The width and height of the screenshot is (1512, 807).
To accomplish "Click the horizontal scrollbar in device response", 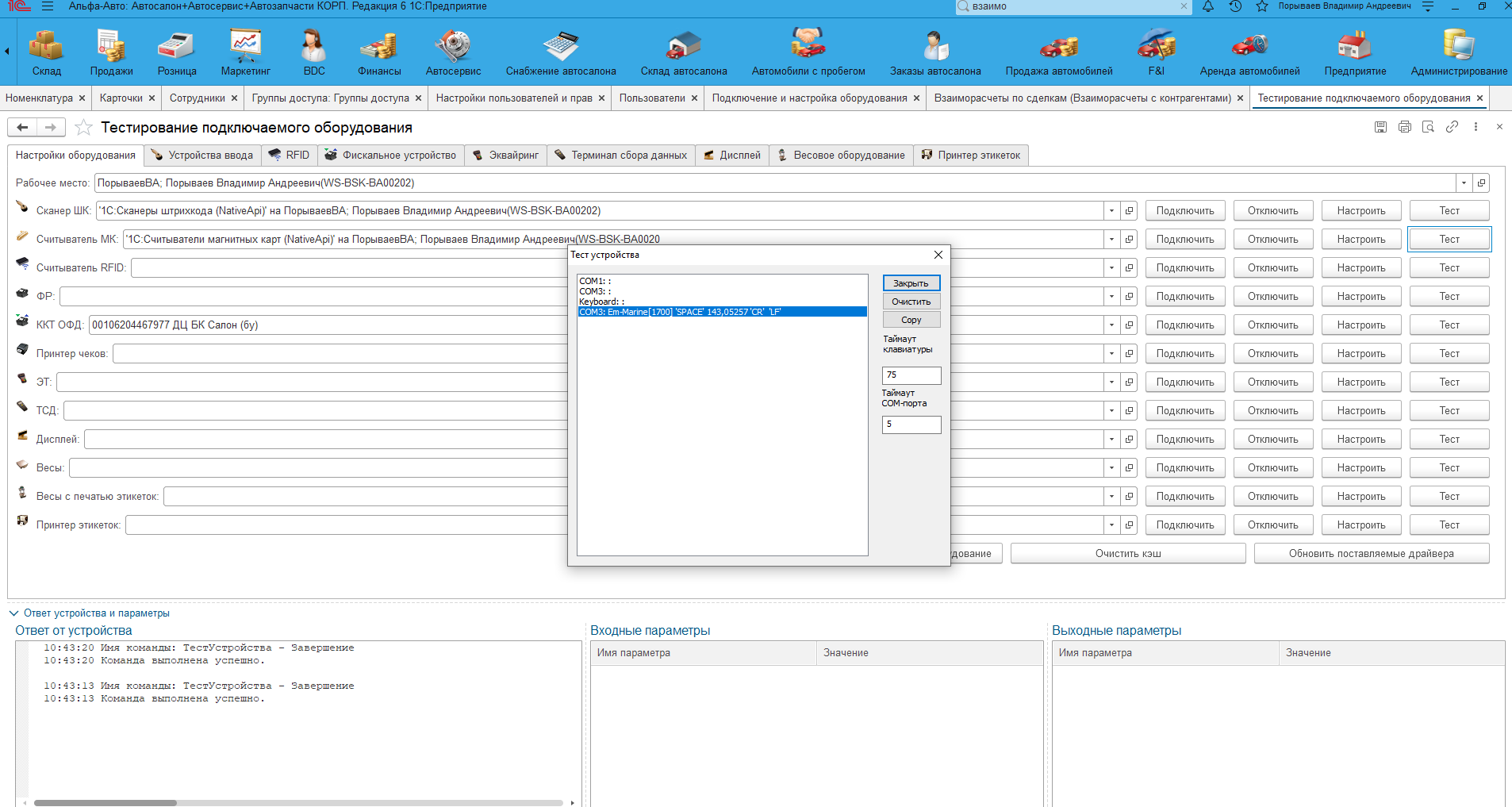I will 106,802.
